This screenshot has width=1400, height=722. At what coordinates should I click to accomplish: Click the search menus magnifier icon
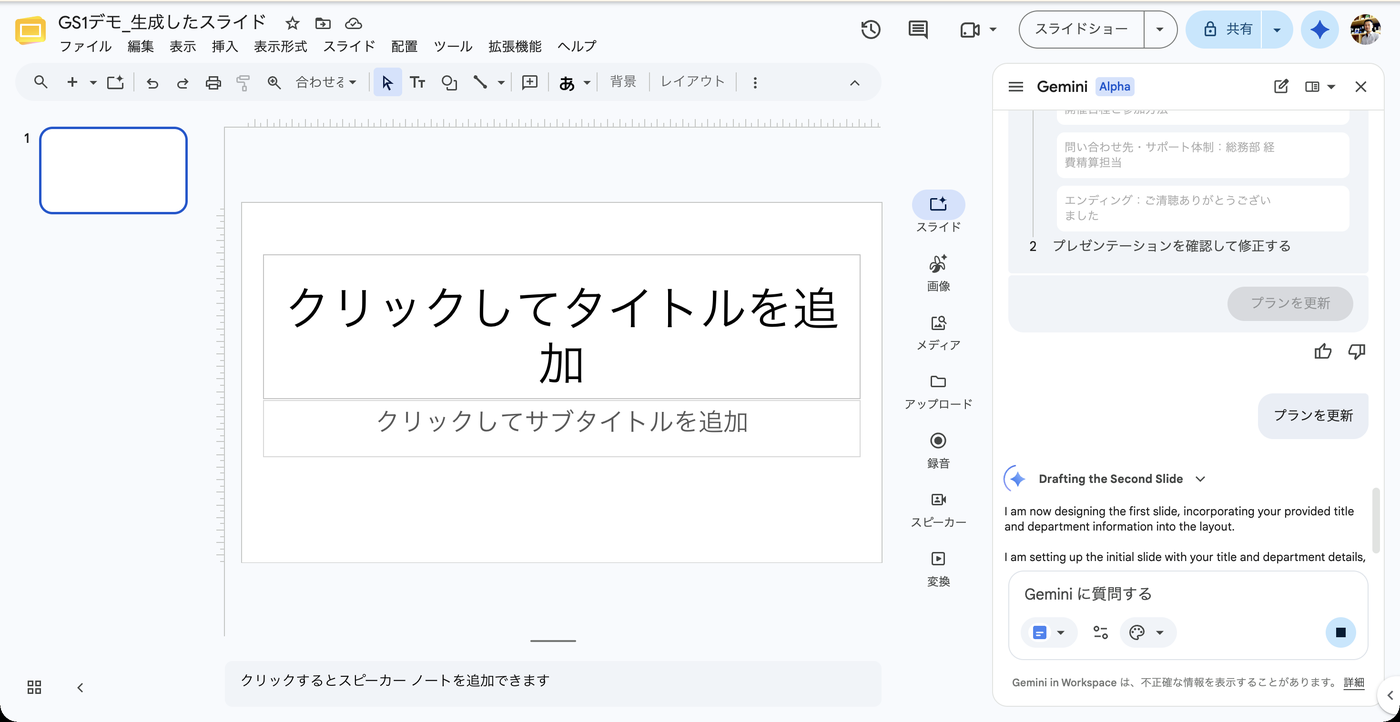(41, 83)
